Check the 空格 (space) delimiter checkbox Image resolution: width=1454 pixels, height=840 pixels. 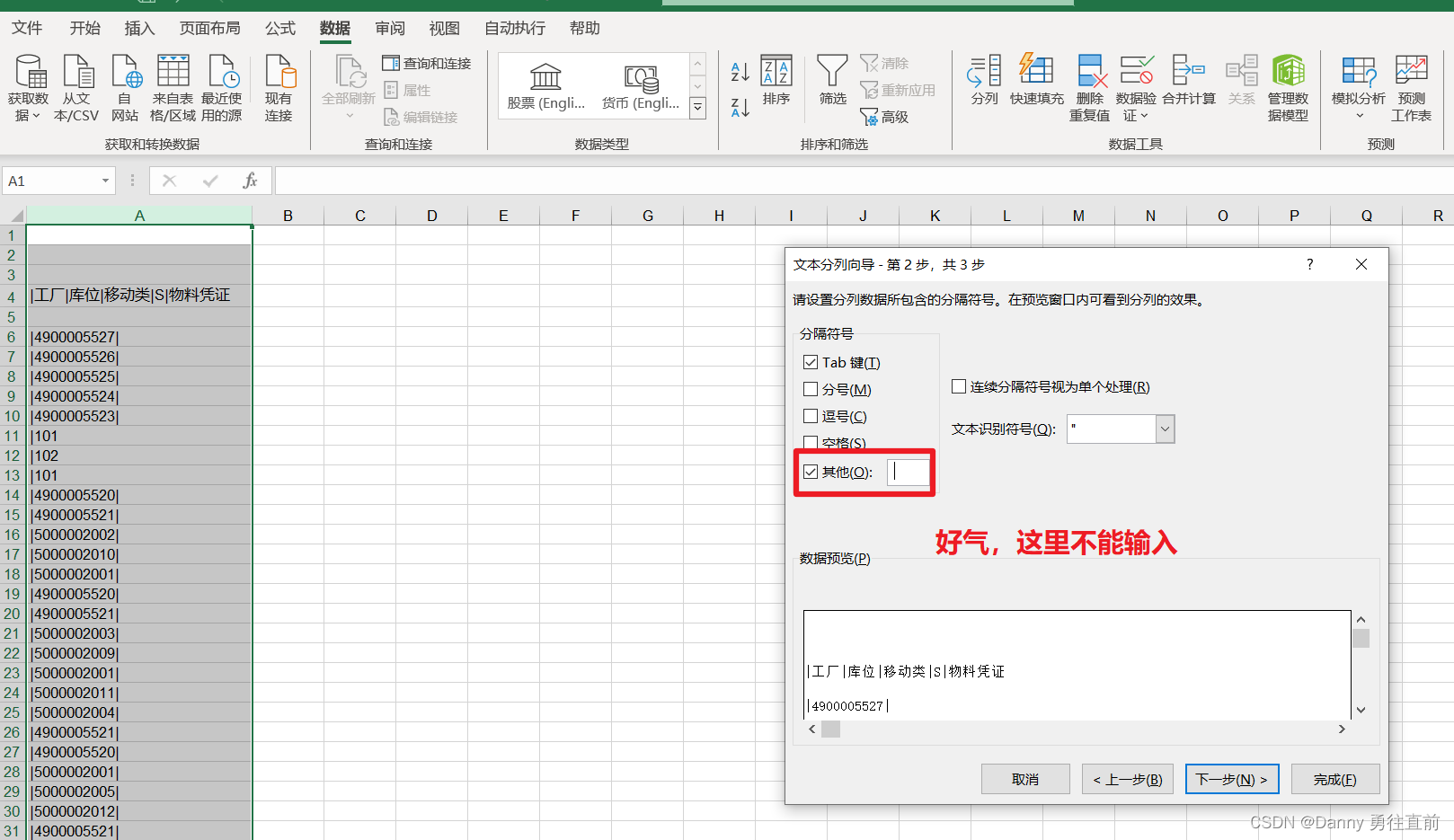pyautogui.click(x=811, y=442)
